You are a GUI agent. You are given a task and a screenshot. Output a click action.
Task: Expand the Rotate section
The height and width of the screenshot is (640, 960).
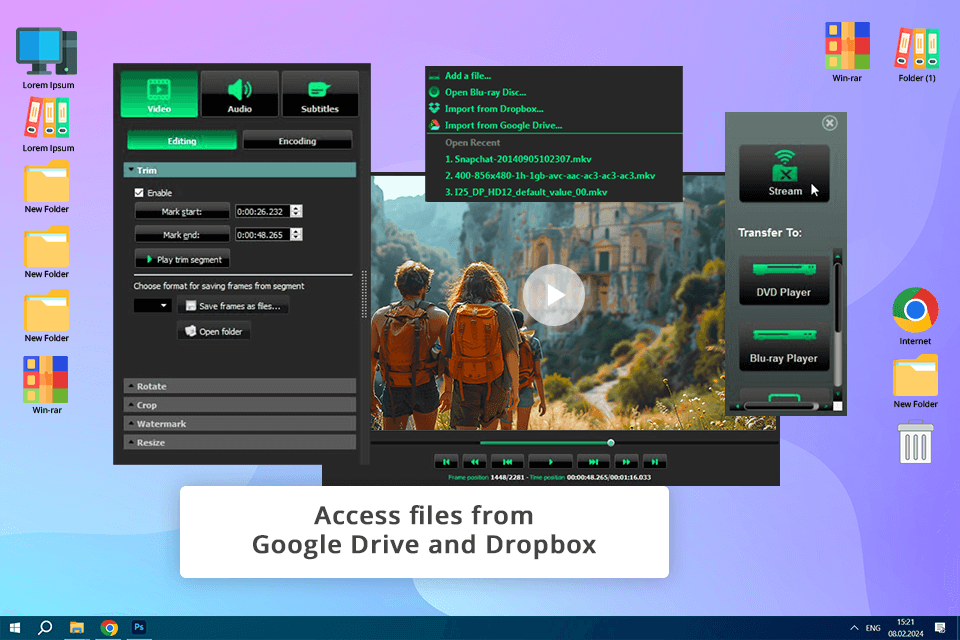(239, 386)
